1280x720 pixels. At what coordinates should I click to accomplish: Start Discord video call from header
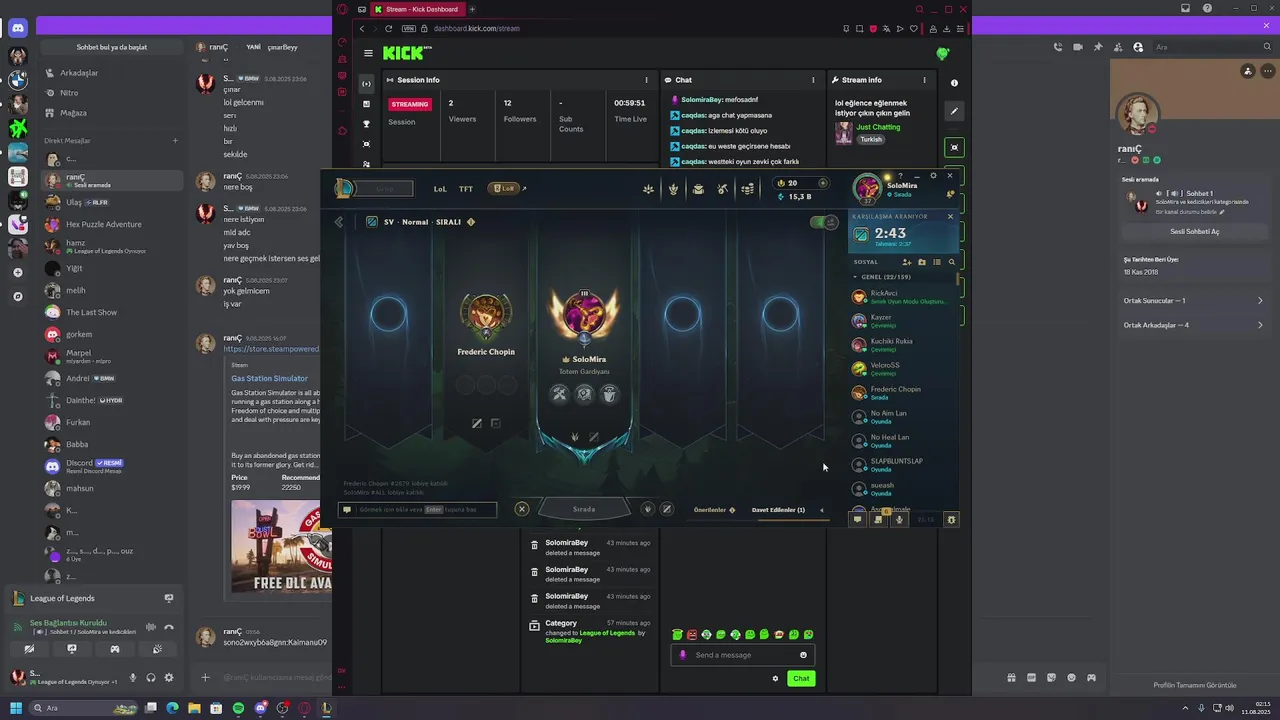coord(1077,47)
